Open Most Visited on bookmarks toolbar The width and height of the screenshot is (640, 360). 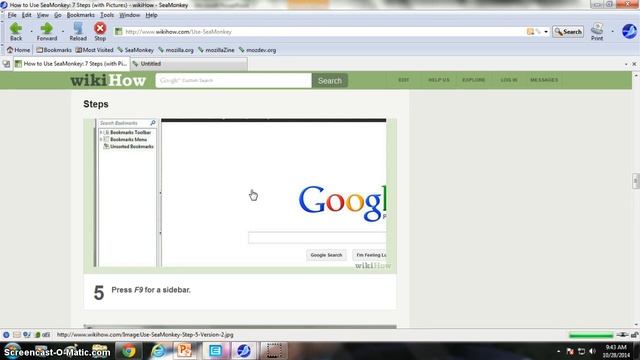(94, 50)
